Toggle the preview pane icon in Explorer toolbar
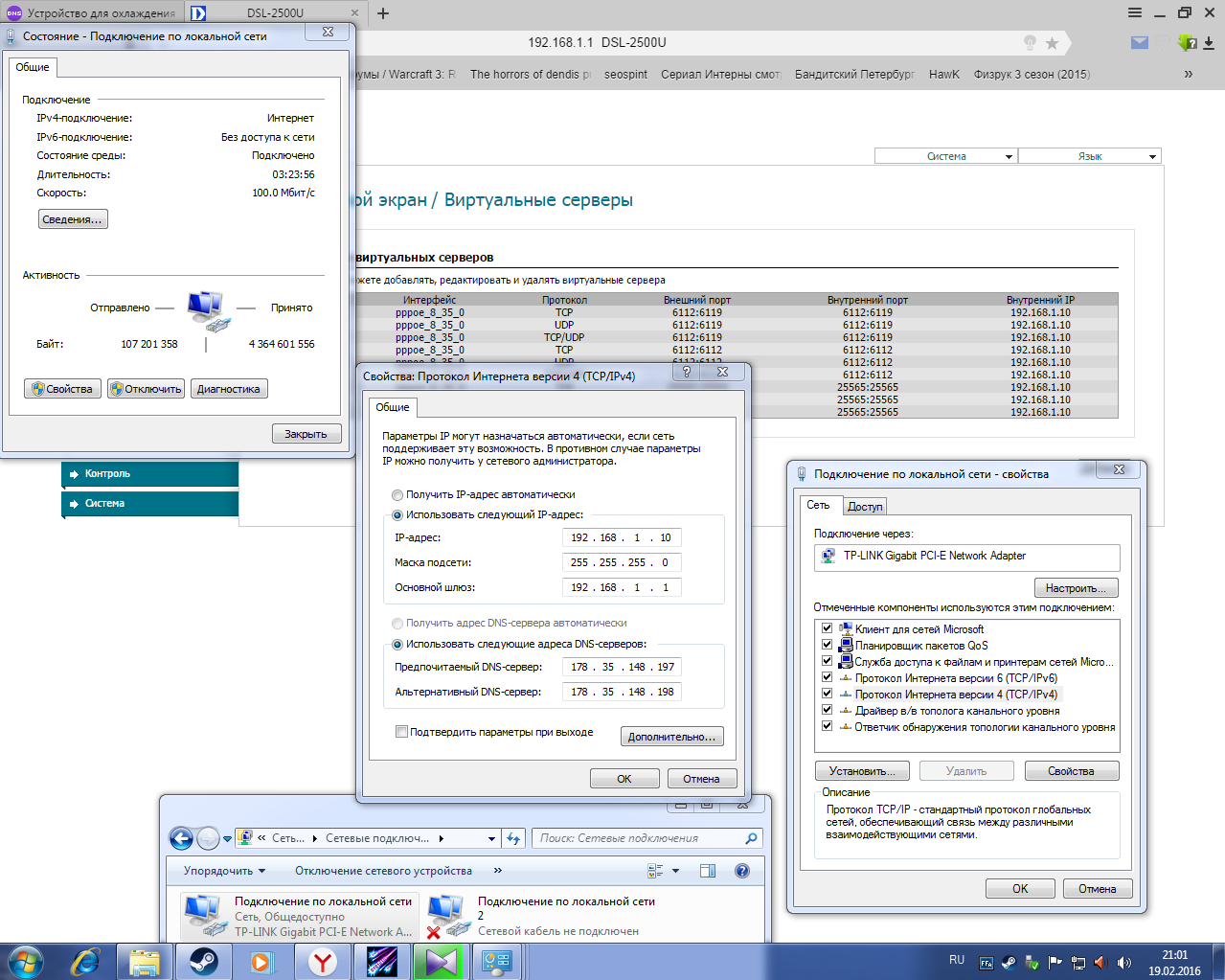 [x=708, y=871]
